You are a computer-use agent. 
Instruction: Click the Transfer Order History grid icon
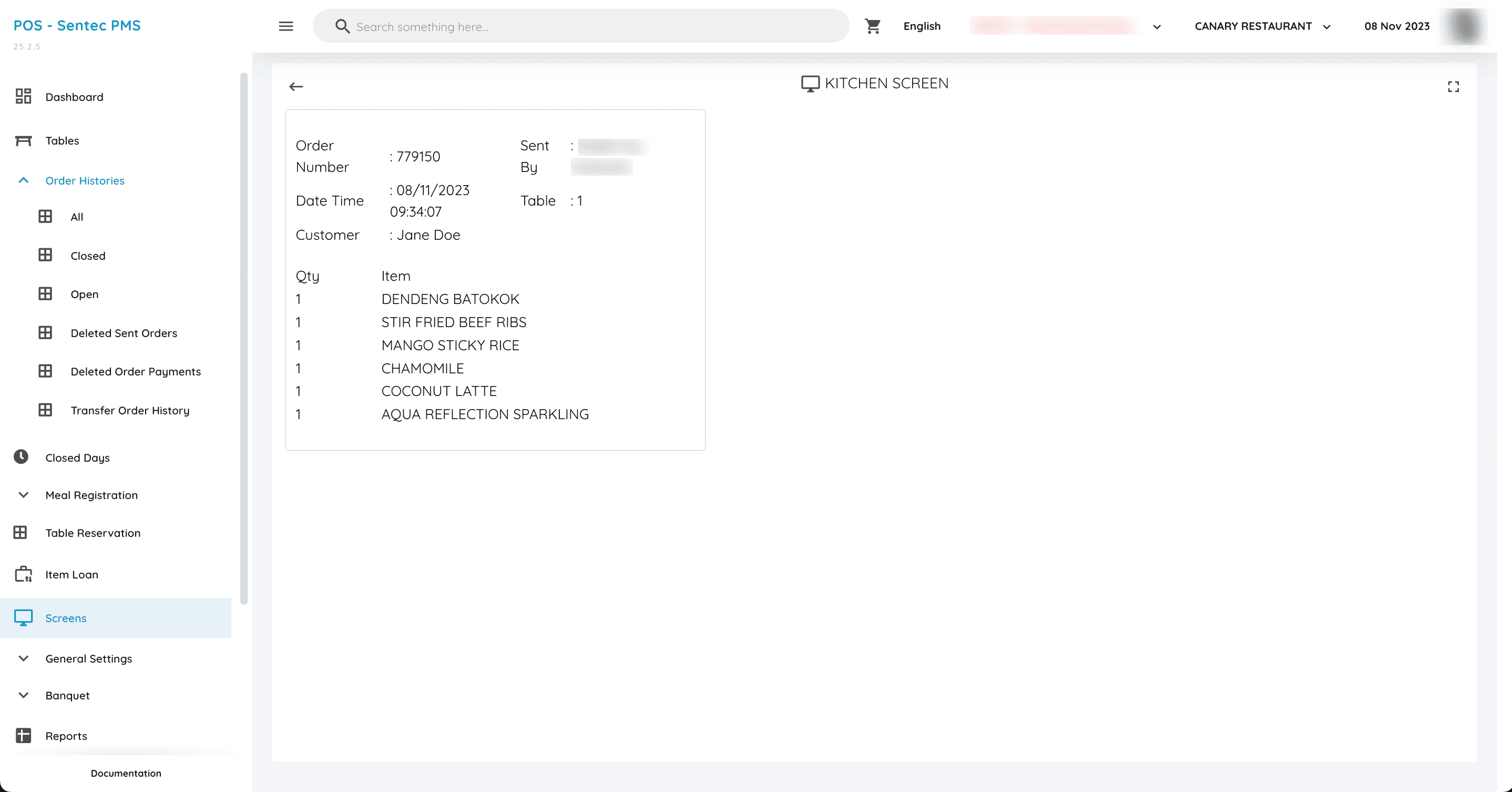coord(45,410)
